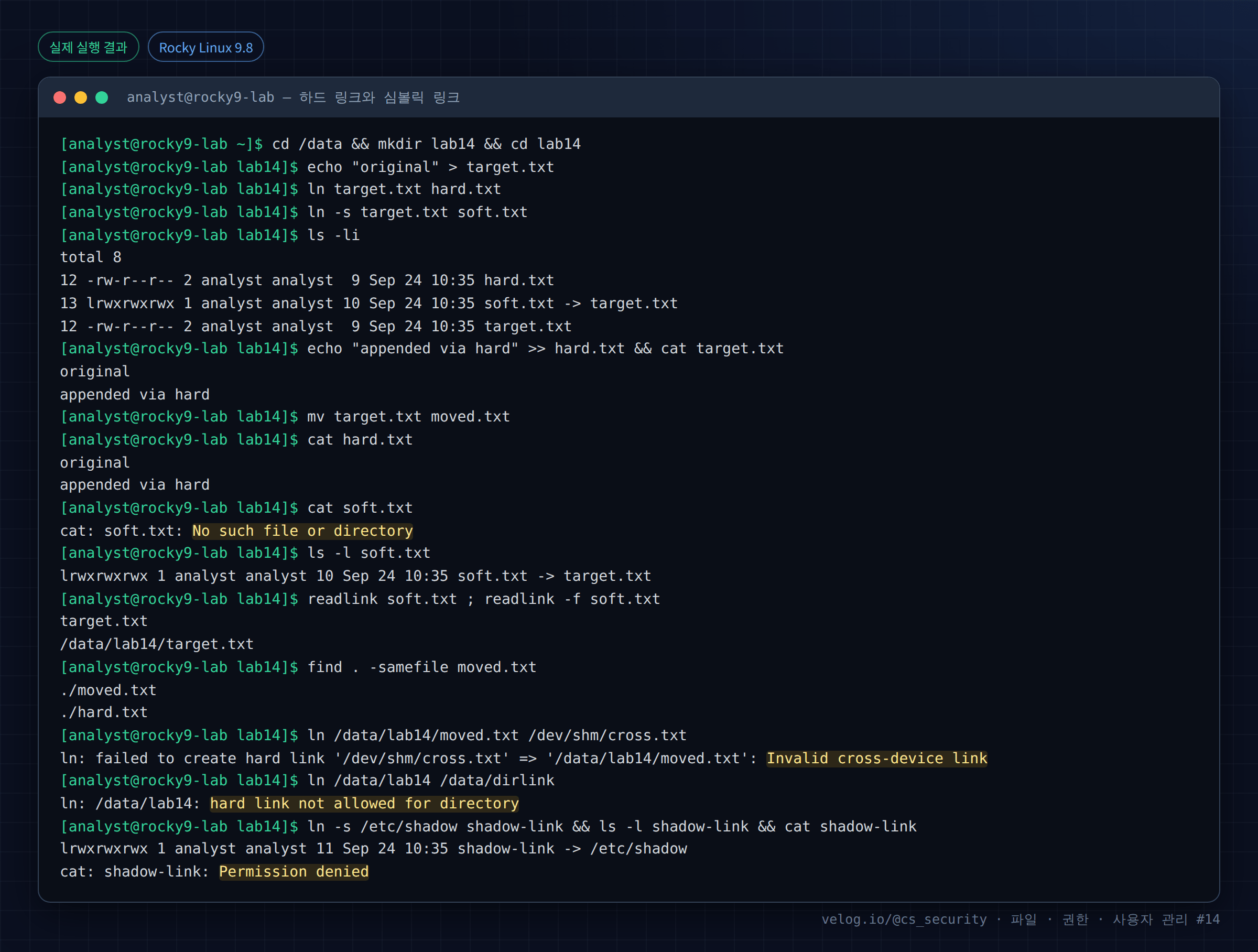This screenshot has width=1258, height=952.
Task: Click the command 'ln -s target.txt soft.txt'
Action: coord(417,212)
